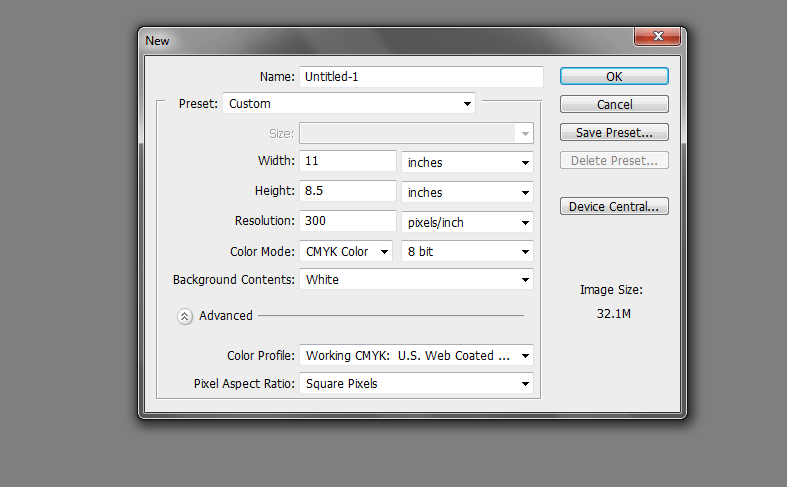
Task: Open the Color Mode dropdown
Action: (x=347, y=252)
